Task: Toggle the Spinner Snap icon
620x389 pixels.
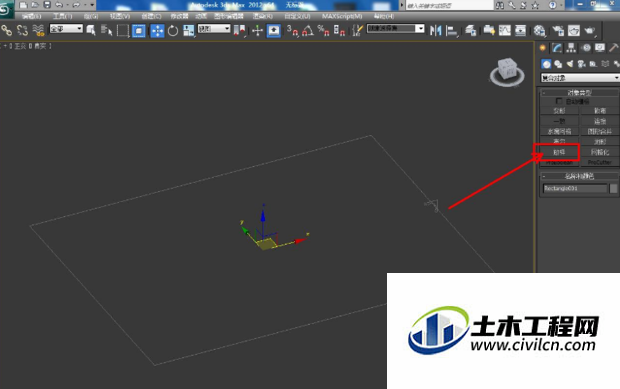Action: (339, 30)
